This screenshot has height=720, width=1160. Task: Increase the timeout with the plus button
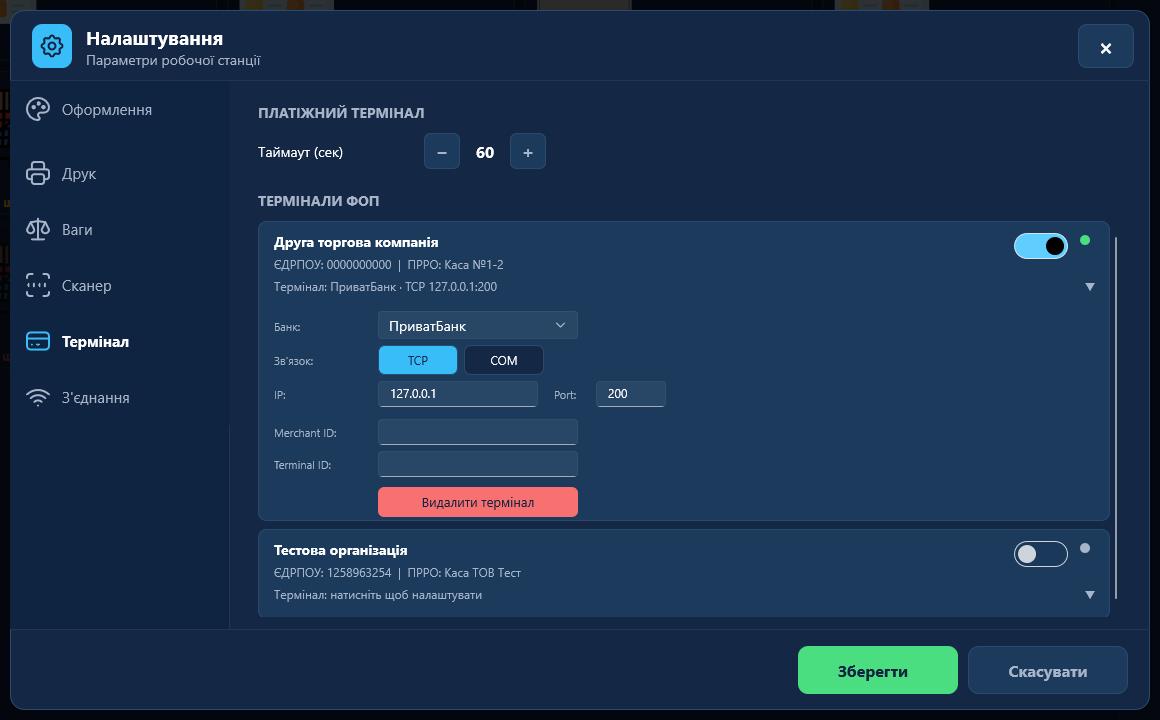(527, 152)
